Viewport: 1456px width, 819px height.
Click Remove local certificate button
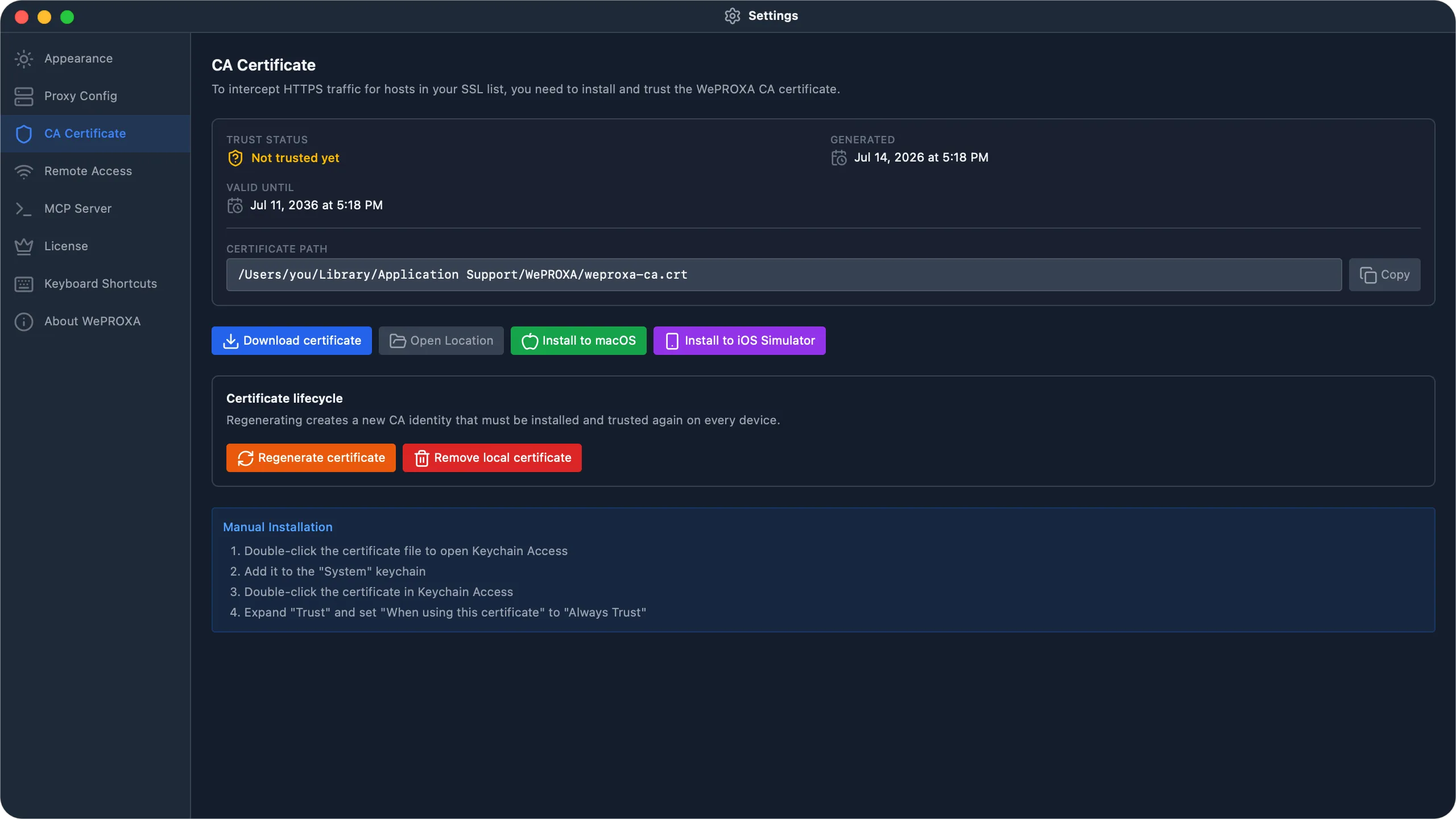[x=492, y=458]
